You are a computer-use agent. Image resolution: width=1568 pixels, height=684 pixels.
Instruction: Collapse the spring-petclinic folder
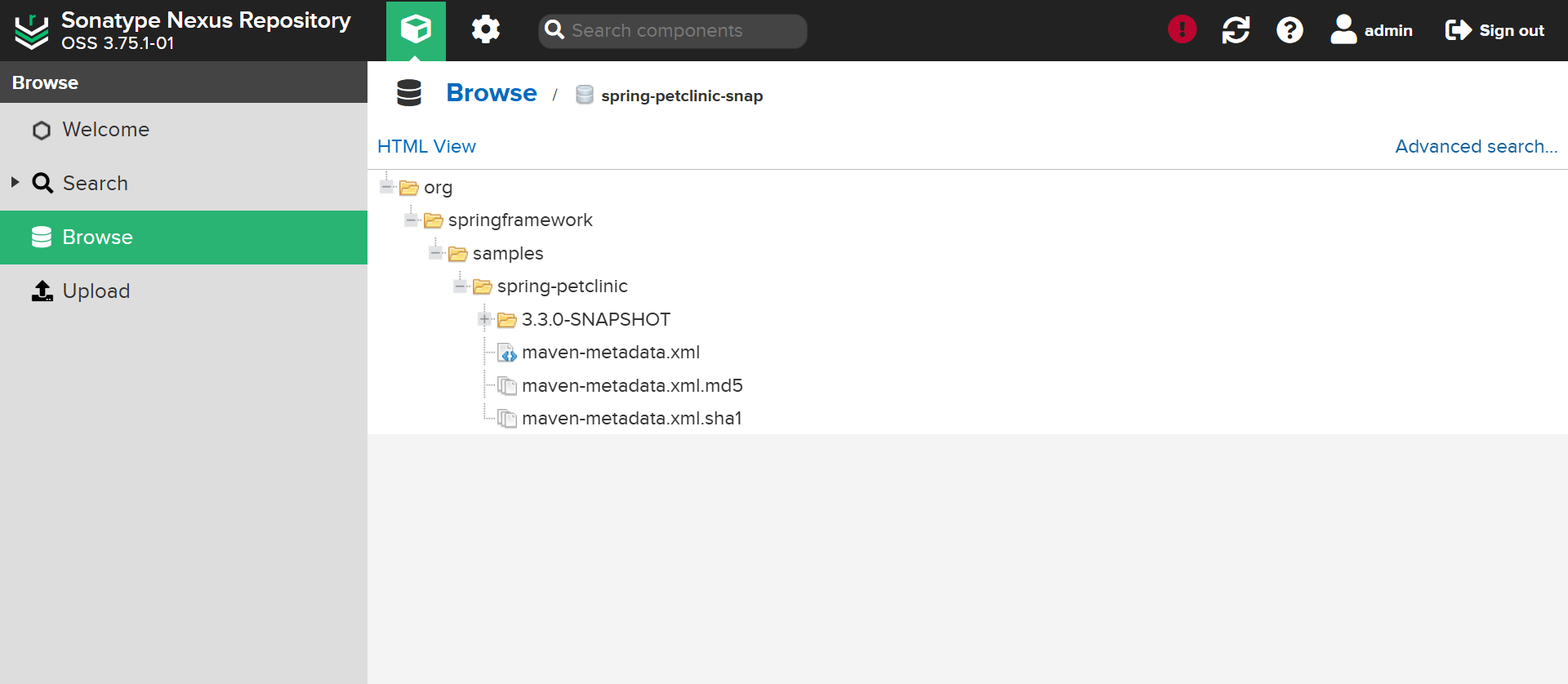(461, 286)
